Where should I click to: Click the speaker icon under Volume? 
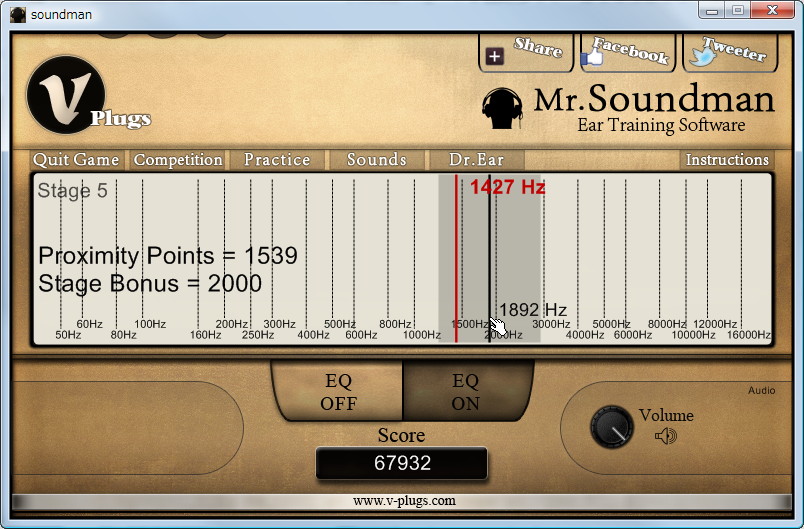(666, 436)
